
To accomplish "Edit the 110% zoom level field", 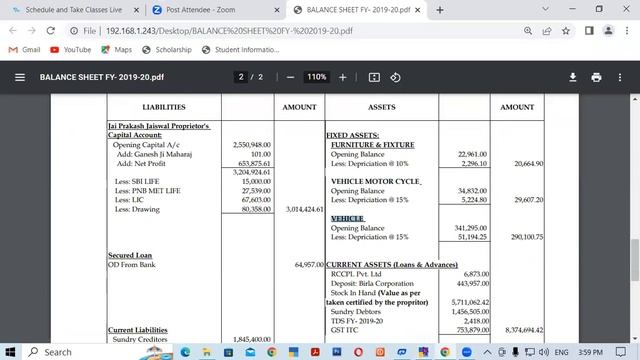I will coord(316,77).
